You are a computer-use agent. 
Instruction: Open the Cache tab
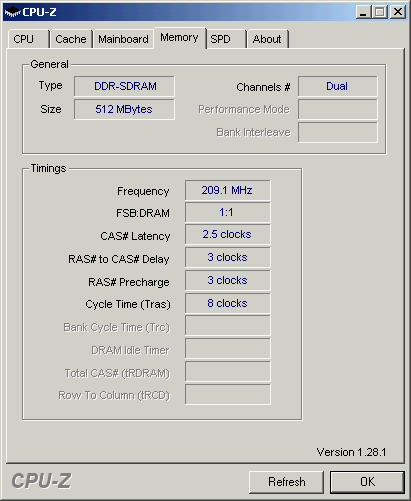click(x=71, y=39)
